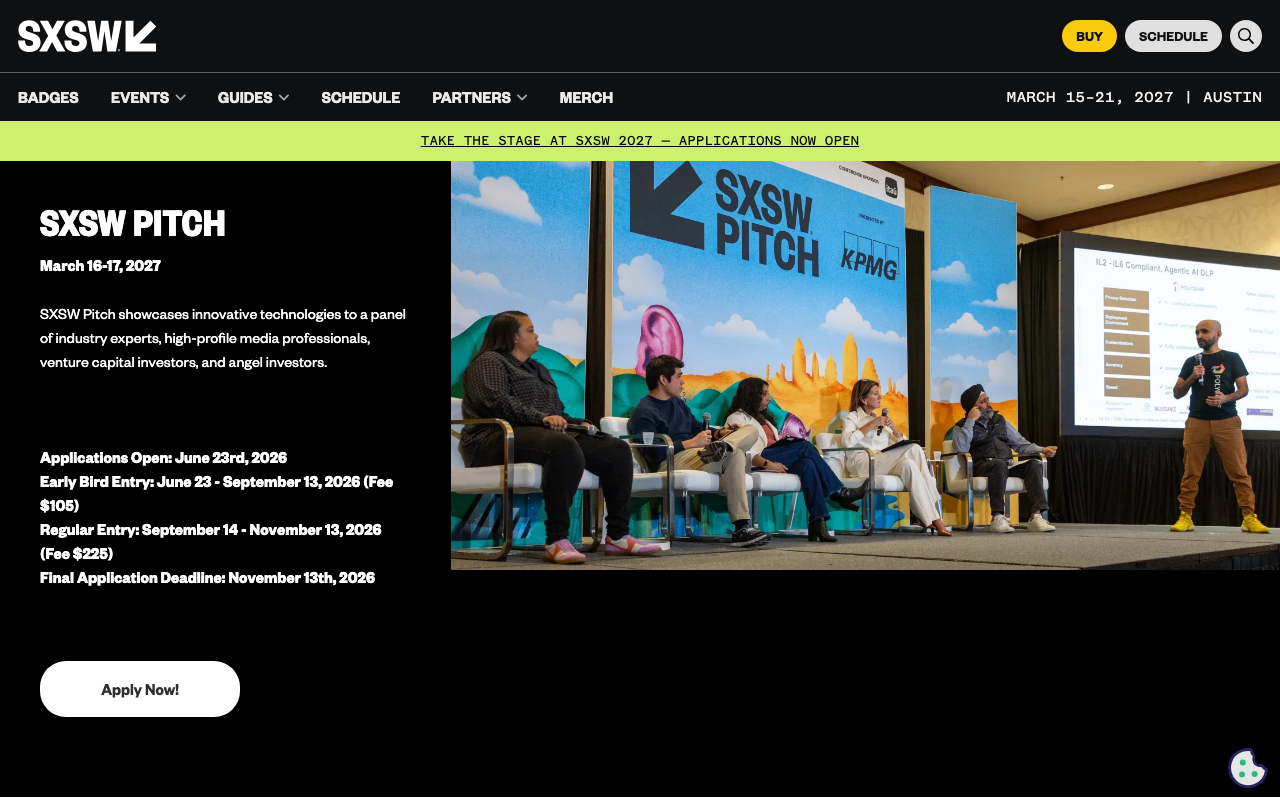Click 'Applications Open: June 23rd, 2026' line
Screen dimensions: 1280x800
click(x=163, y=458)
